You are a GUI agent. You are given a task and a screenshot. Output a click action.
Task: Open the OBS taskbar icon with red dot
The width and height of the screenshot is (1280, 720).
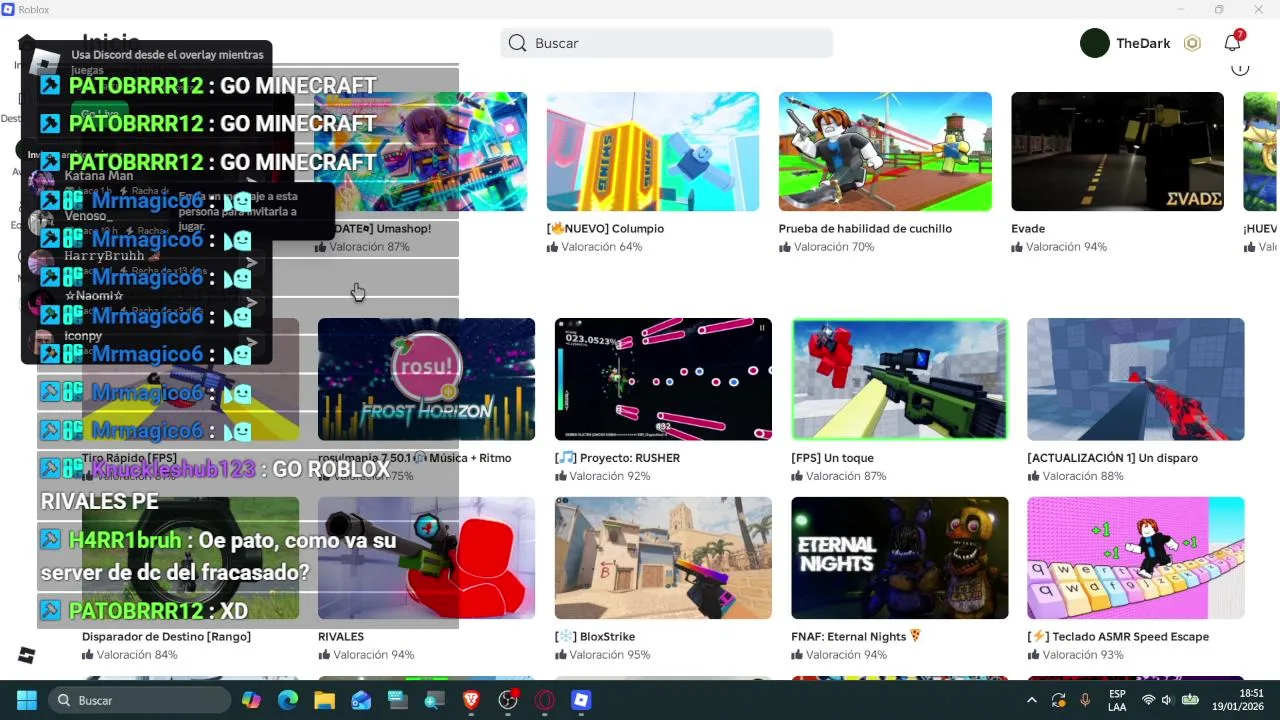pos(508,700)
